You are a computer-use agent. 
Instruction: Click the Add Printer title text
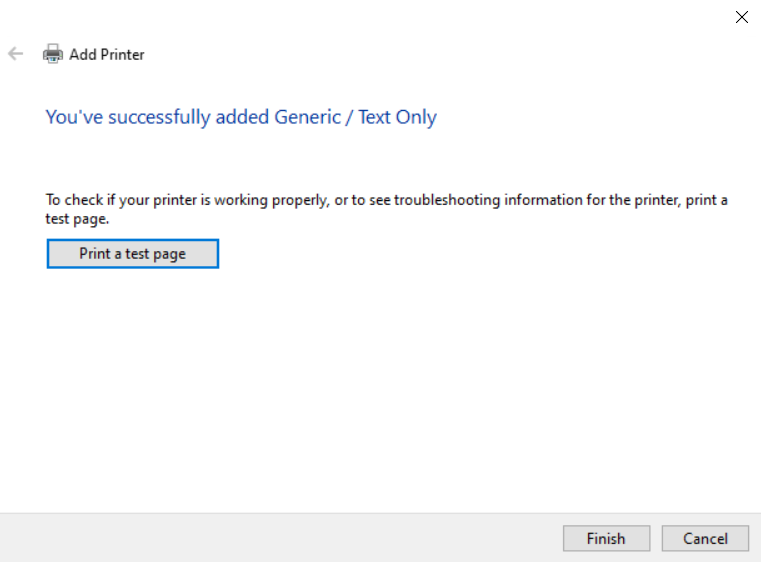click(107, 55)
